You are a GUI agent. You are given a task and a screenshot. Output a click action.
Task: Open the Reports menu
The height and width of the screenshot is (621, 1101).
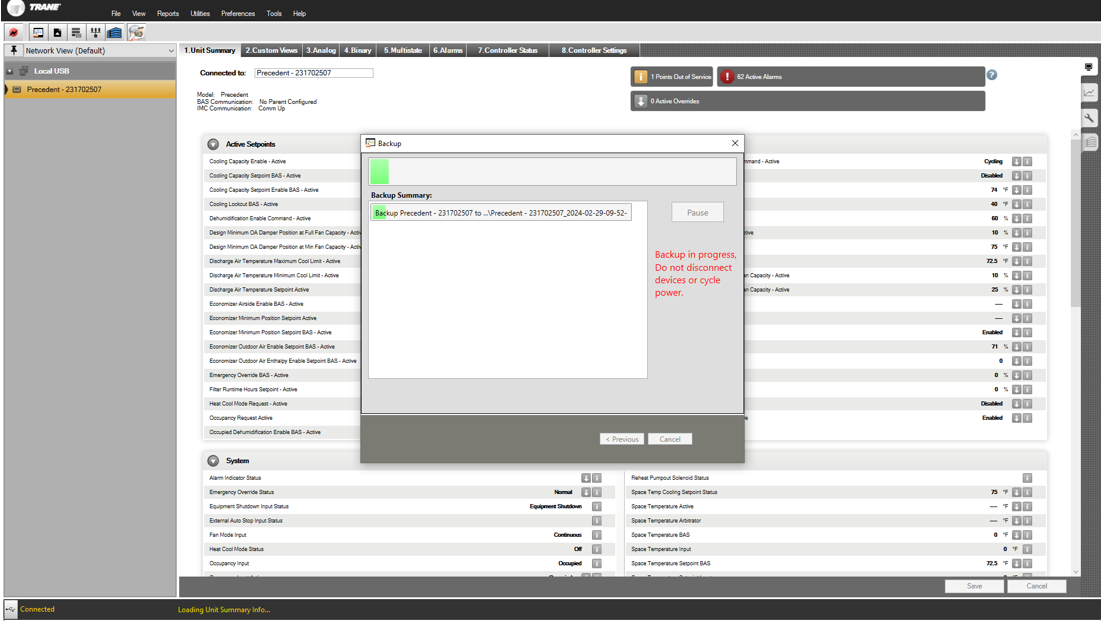click(x=168, y=13)
